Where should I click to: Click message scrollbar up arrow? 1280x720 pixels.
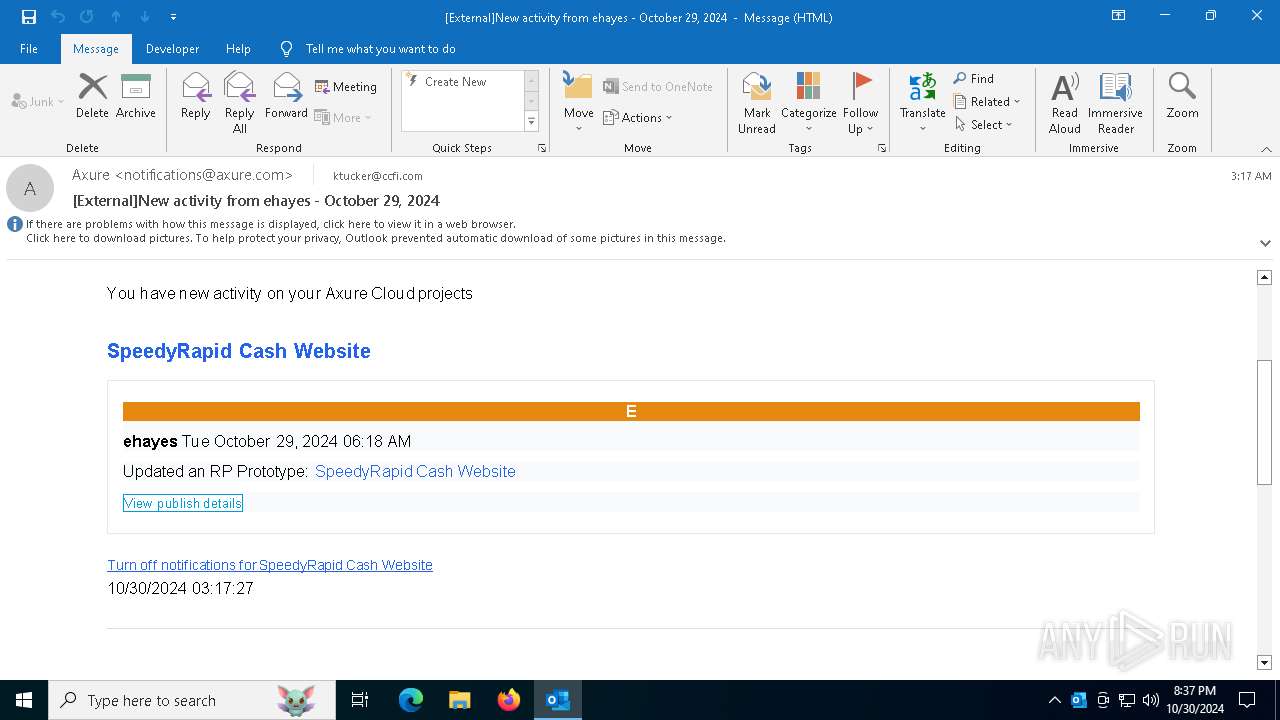point(1264,277)
